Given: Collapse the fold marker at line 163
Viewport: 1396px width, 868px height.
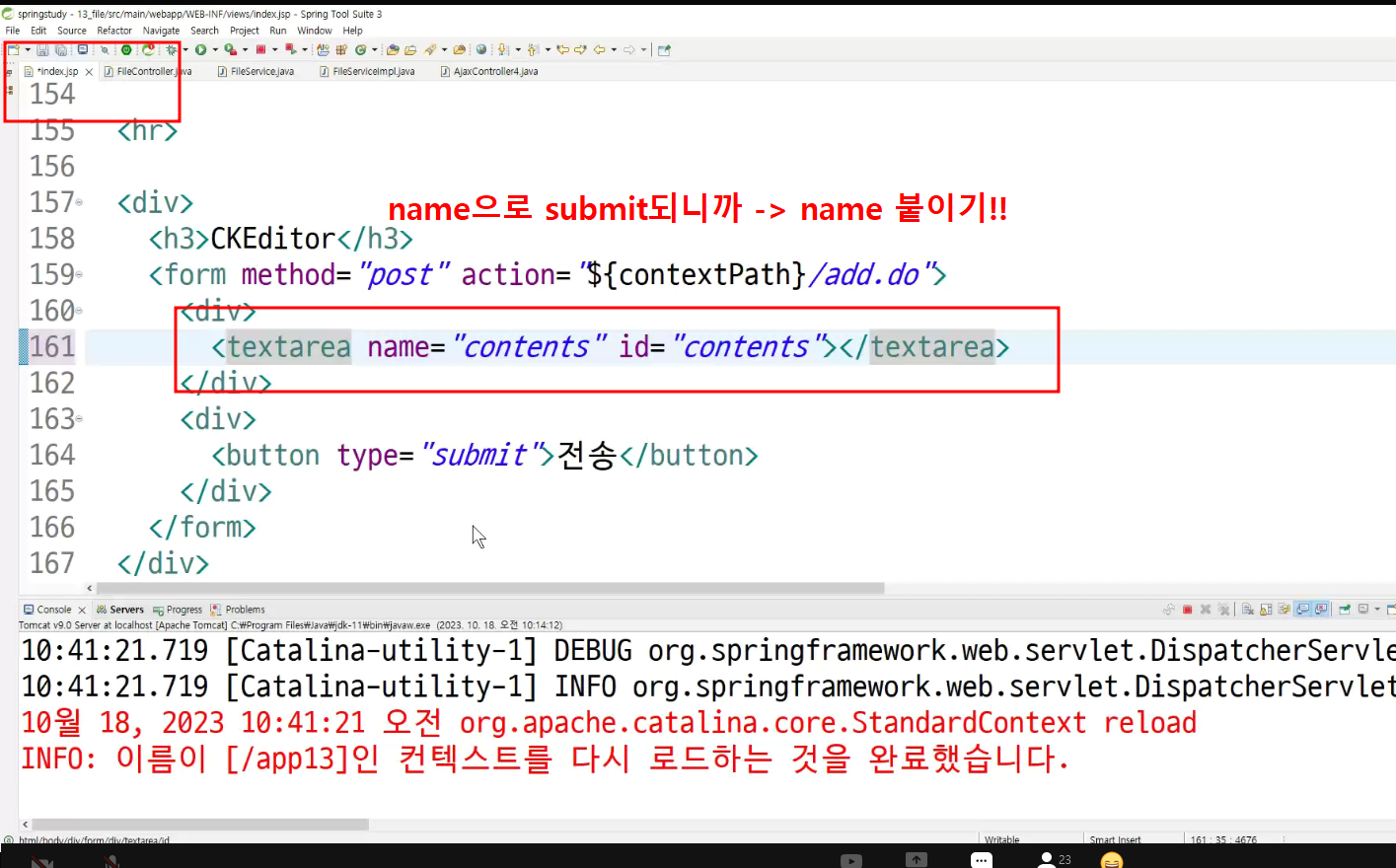Looking at the screenshot, I should 79,419.
